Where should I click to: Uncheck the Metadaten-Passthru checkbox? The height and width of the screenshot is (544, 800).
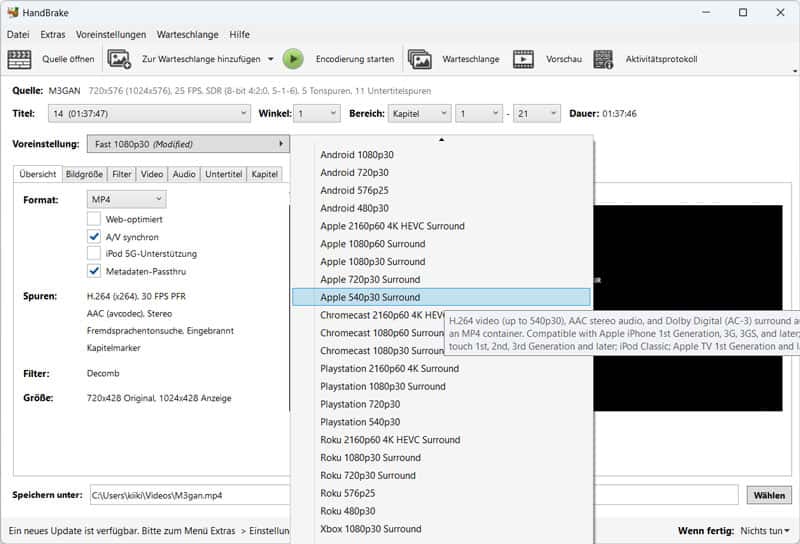(94, 271)
